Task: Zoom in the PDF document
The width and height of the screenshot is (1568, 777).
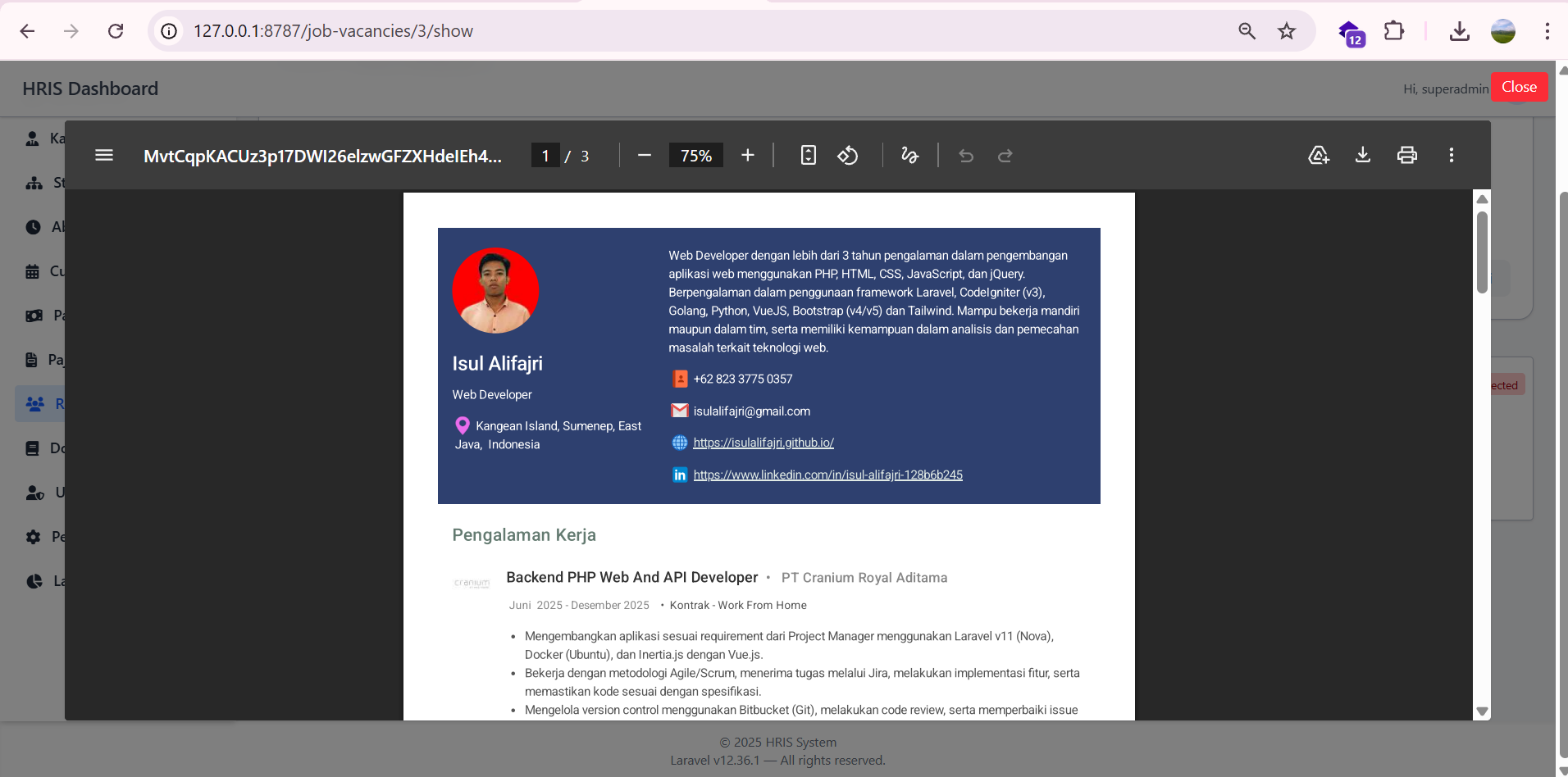Action: [747, 156]
